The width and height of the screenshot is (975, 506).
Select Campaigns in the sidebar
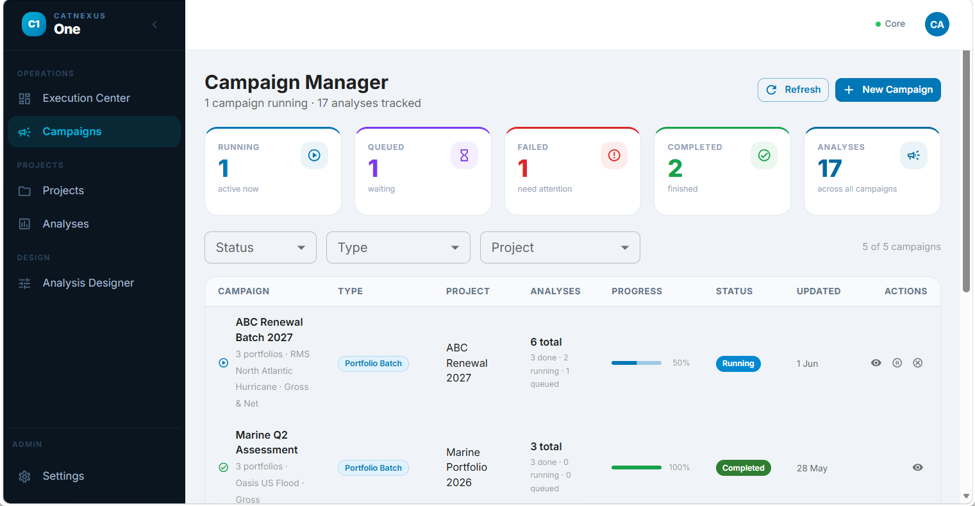[95, 132]
